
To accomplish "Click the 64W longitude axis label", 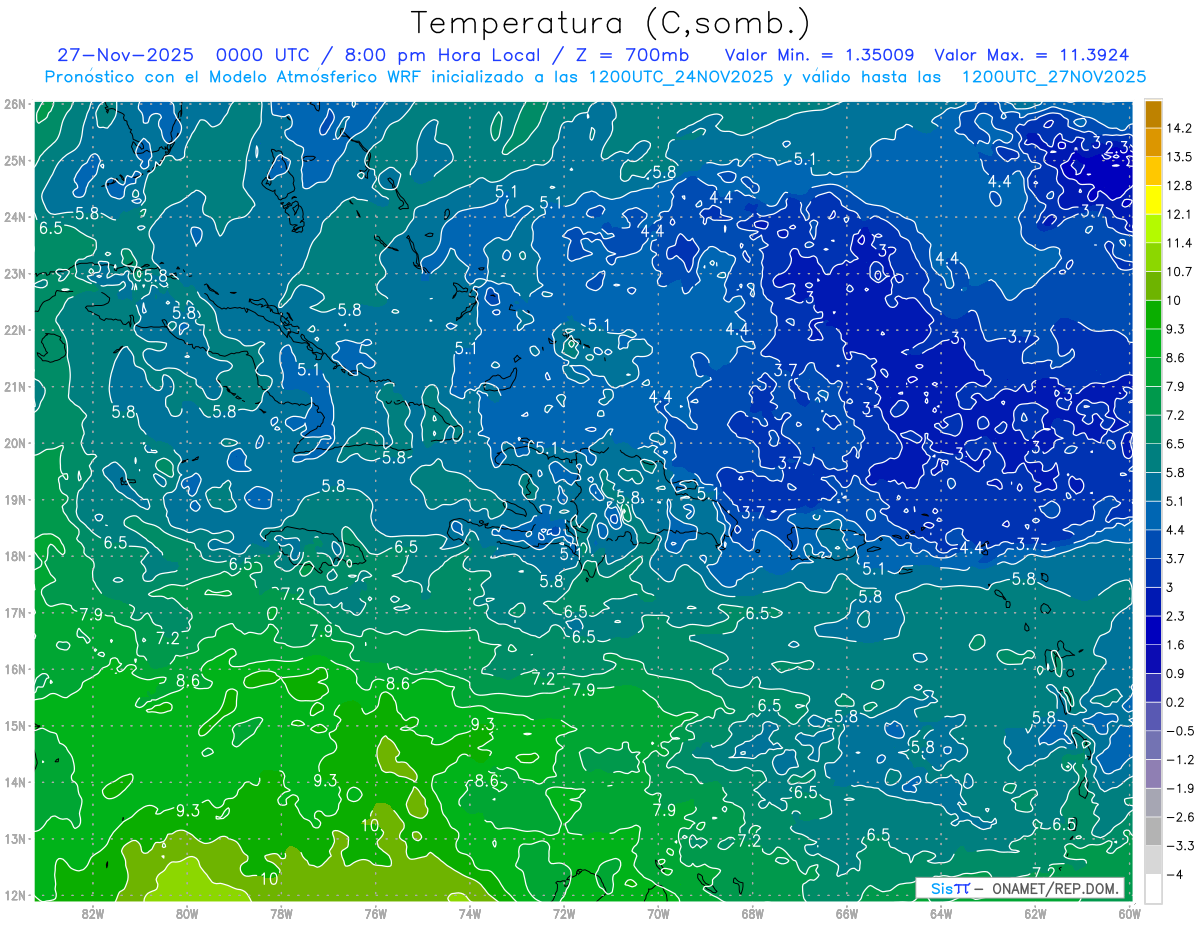I will (x=941, y=914).
